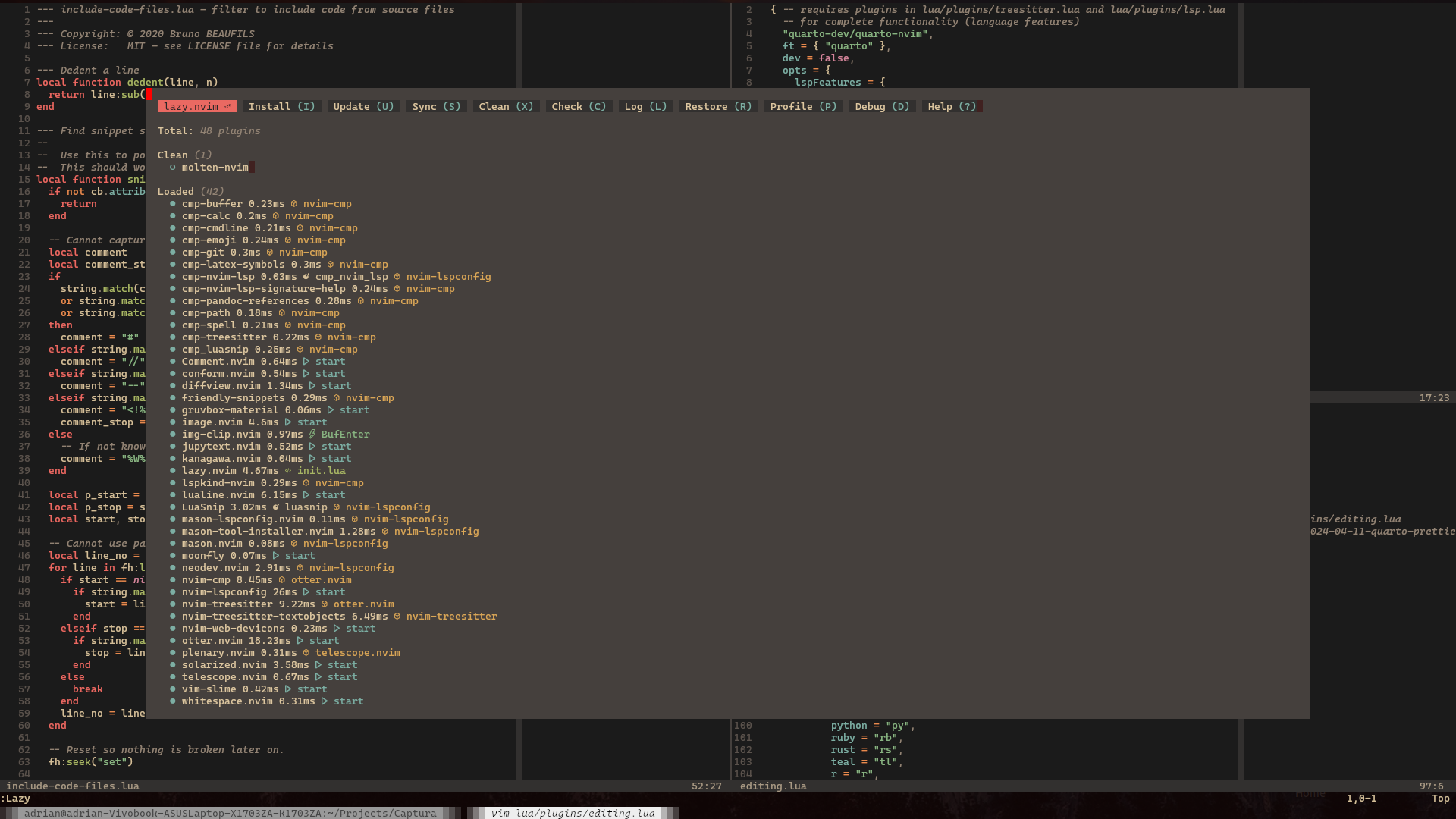The image size is (1456, 819).
Task: Click the 'Clean (1)' section heading
Action: click(x=185, y=155)
